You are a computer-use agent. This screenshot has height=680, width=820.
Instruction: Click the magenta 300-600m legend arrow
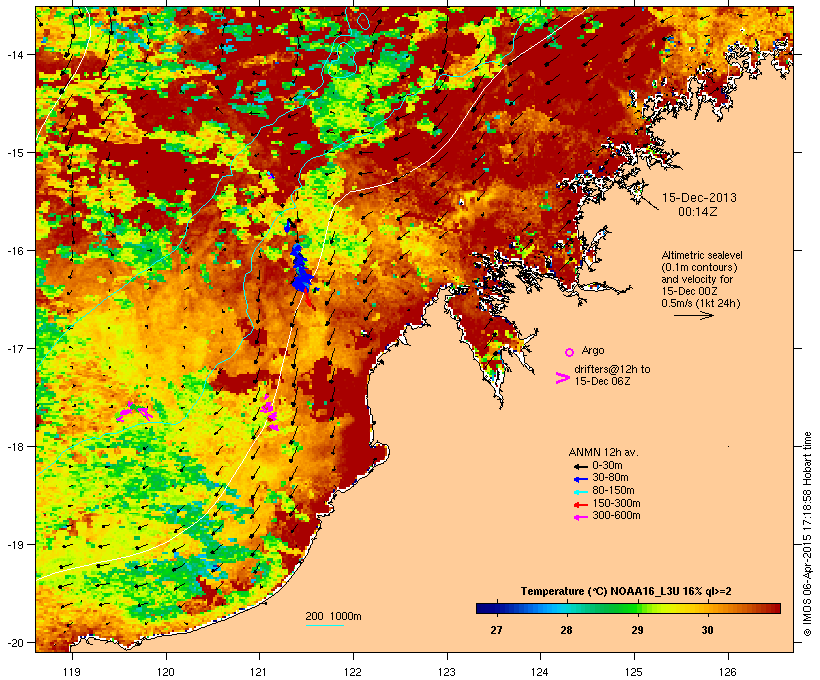tap(580, 517)
